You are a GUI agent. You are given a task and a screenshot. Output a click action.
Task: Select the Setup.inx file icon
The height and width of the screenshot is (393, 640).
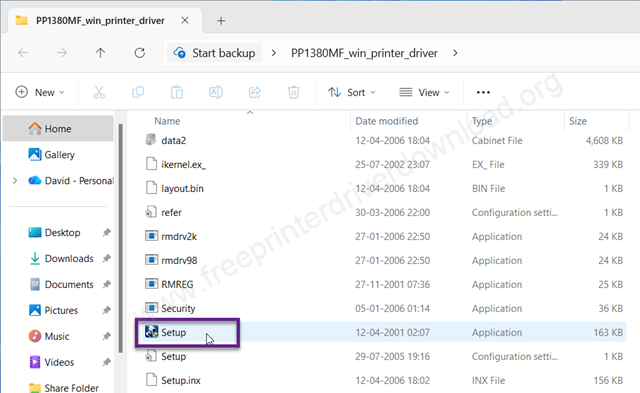(x=151, y=380)
